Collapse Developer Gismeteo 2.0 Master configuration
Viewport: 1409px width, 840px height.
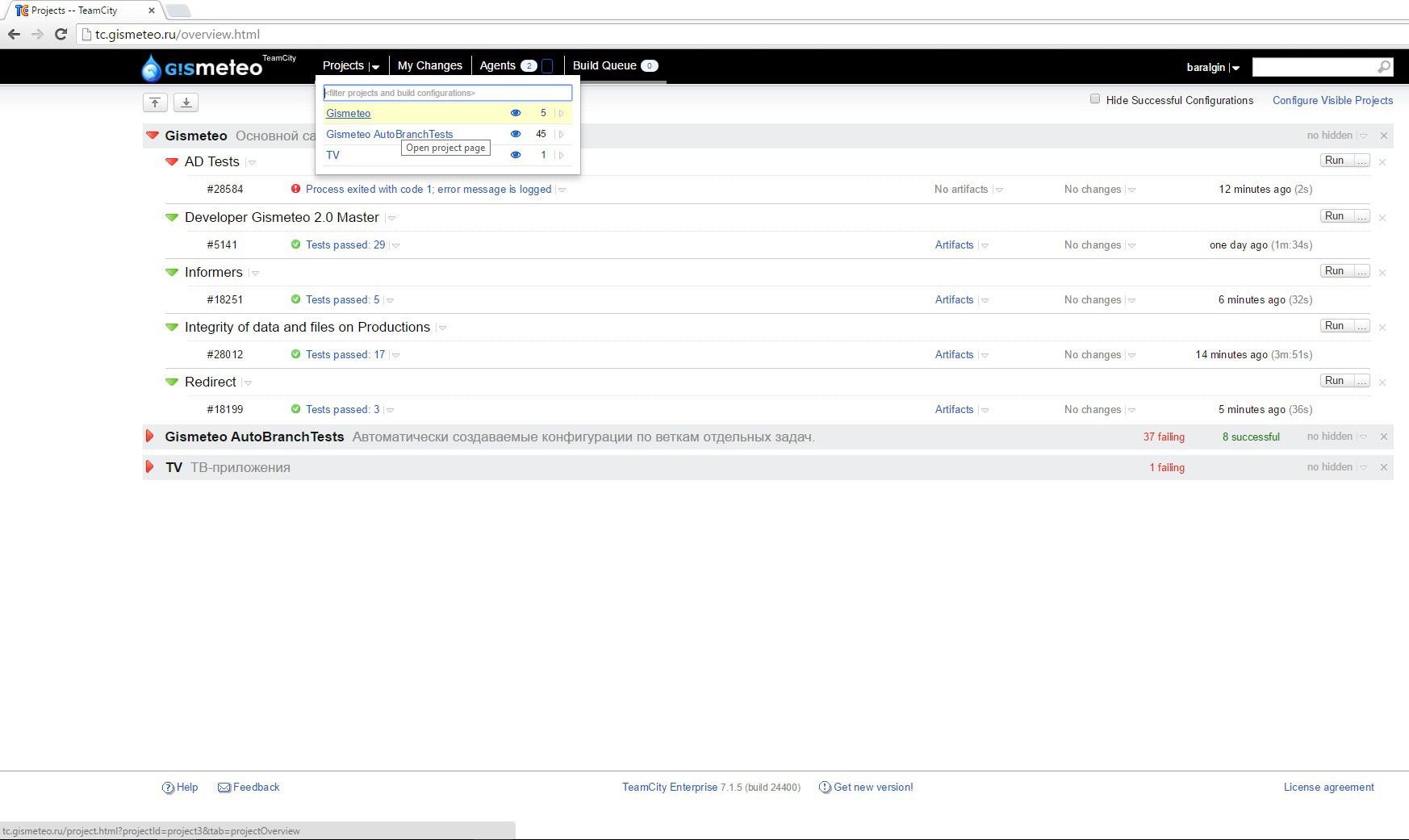click(x=171, y=217)
